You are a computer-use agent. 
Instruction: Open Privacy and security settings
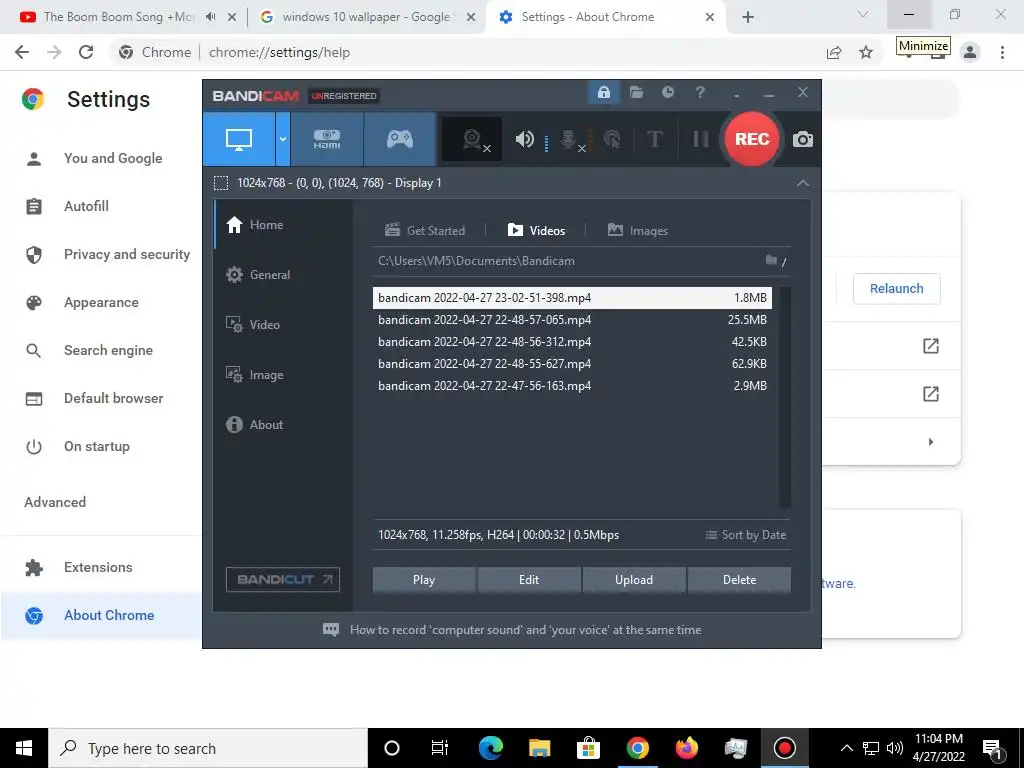tap(127, 254)
